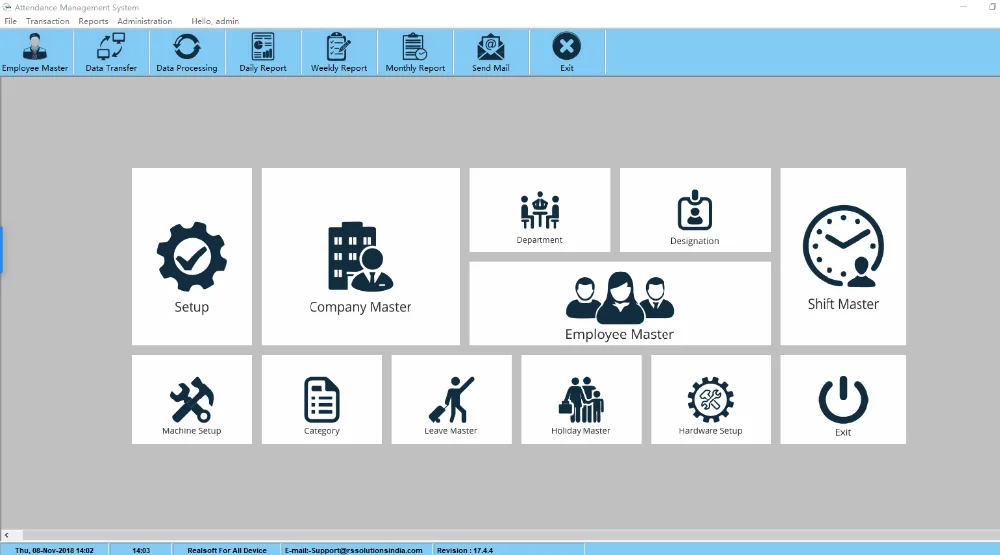Open Monthly Report from the toolbar

pyautogui.click(x=415, y=53)
